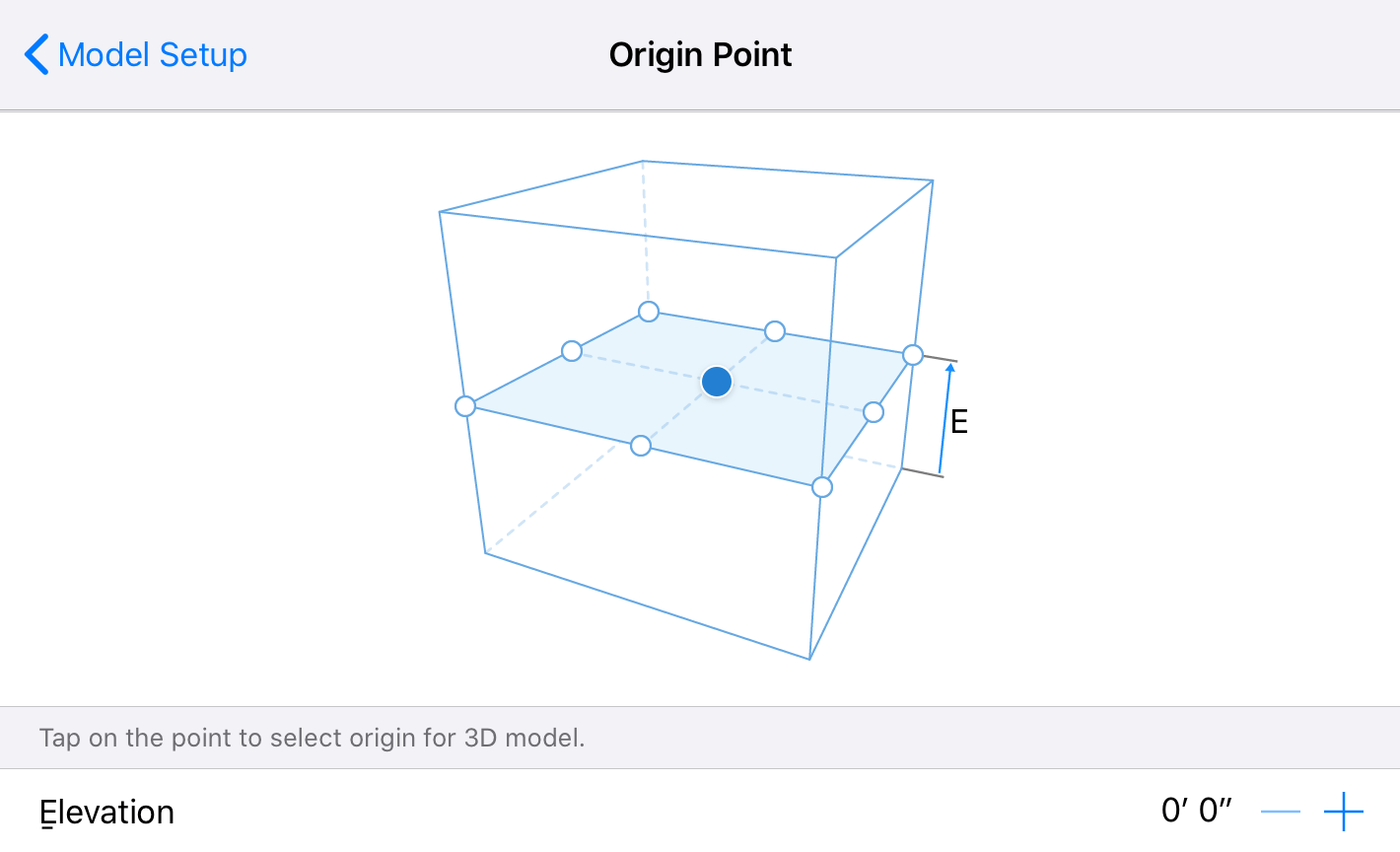1400x852 pixels.
Task: Click the Elevation row label
Action: 106,811
